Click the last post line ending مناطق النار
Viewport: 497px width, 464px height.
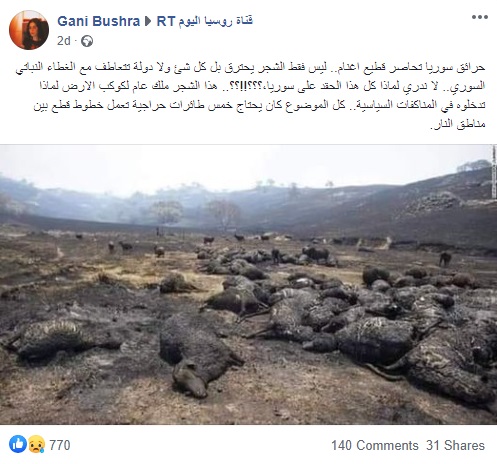pyautogui.click(x=457, y=124)
